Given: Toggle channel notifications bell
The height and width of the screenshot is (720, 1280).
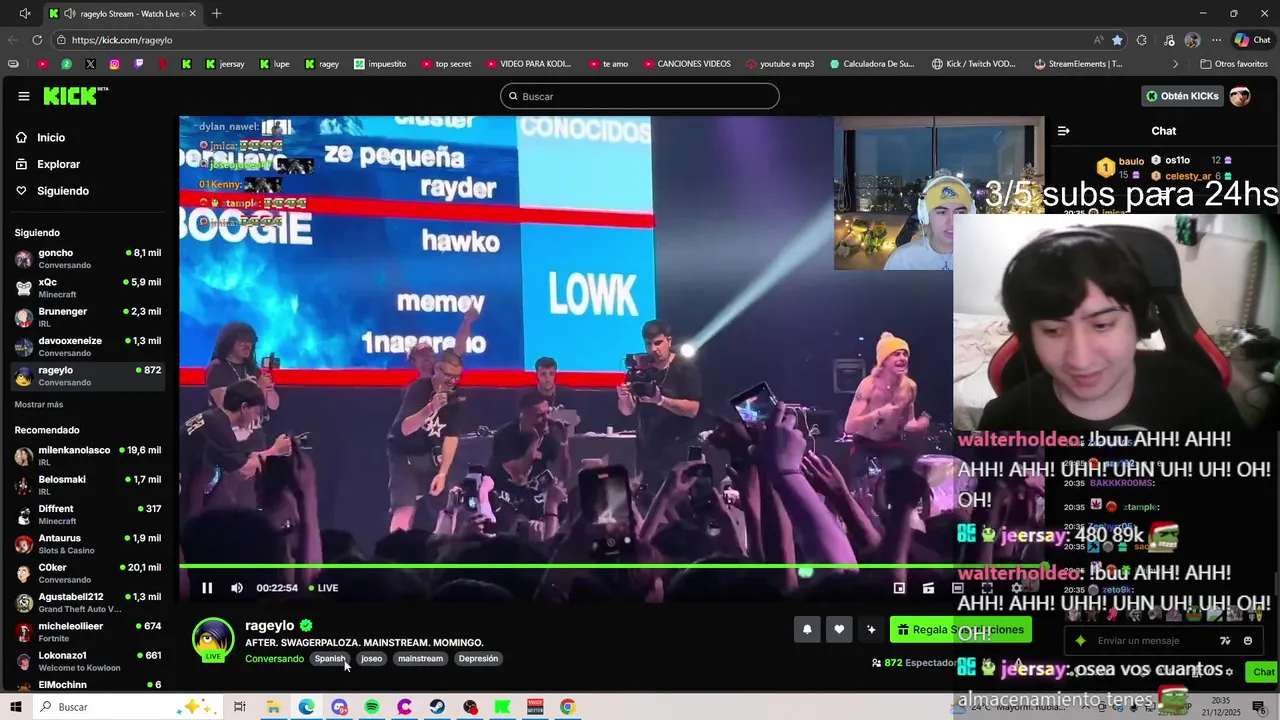Looking at the screenshot, I should point(807,630).
